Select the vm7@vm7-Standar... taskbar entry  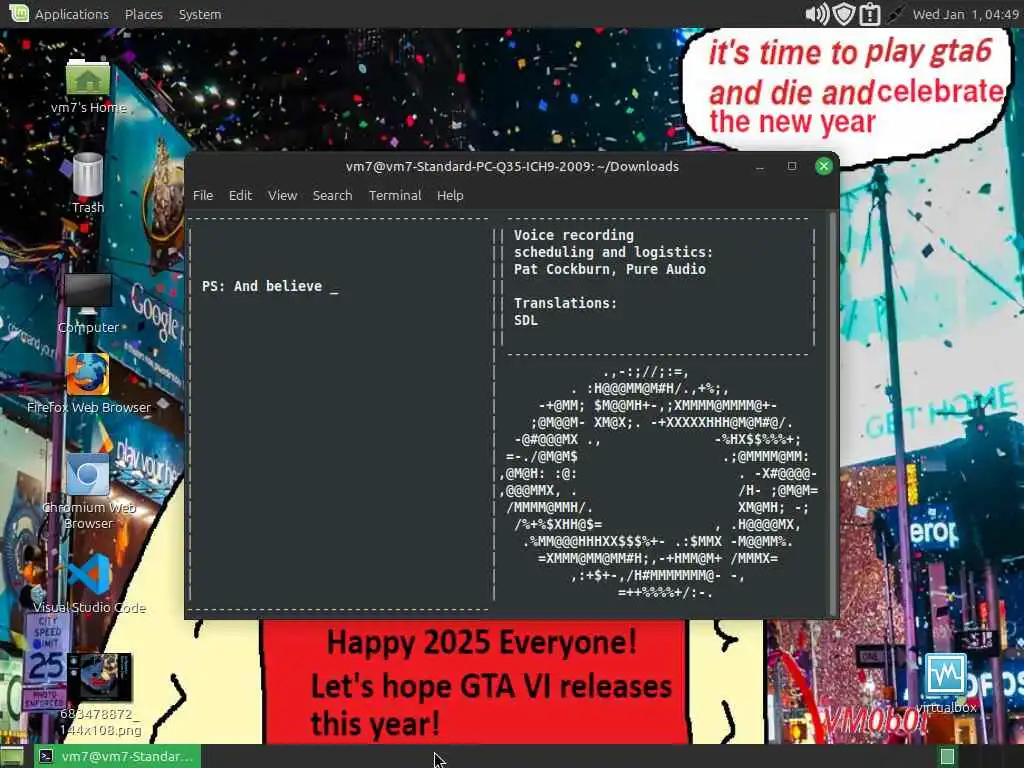tap(117, 756)
